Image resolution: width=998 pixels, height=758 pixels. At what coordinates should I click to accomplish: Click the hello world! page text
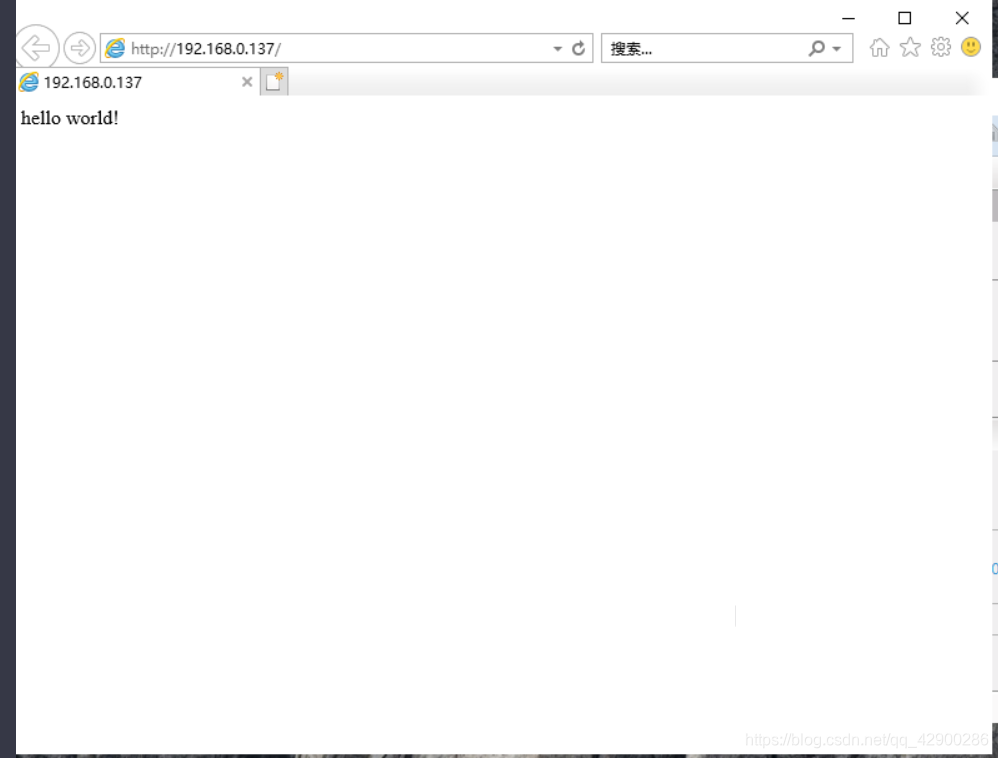(x=70, y=118)
